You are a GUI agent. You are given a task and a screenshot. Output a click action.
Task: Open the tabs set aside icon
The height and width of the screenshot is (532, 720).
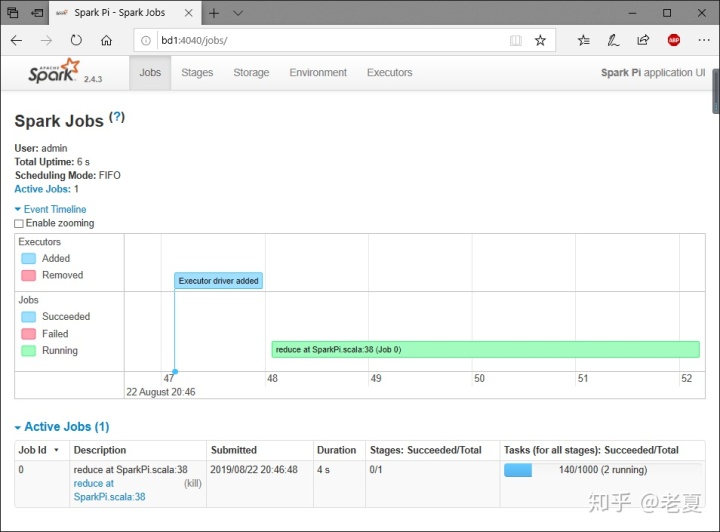pyautogui.click(x=13, y=13)
